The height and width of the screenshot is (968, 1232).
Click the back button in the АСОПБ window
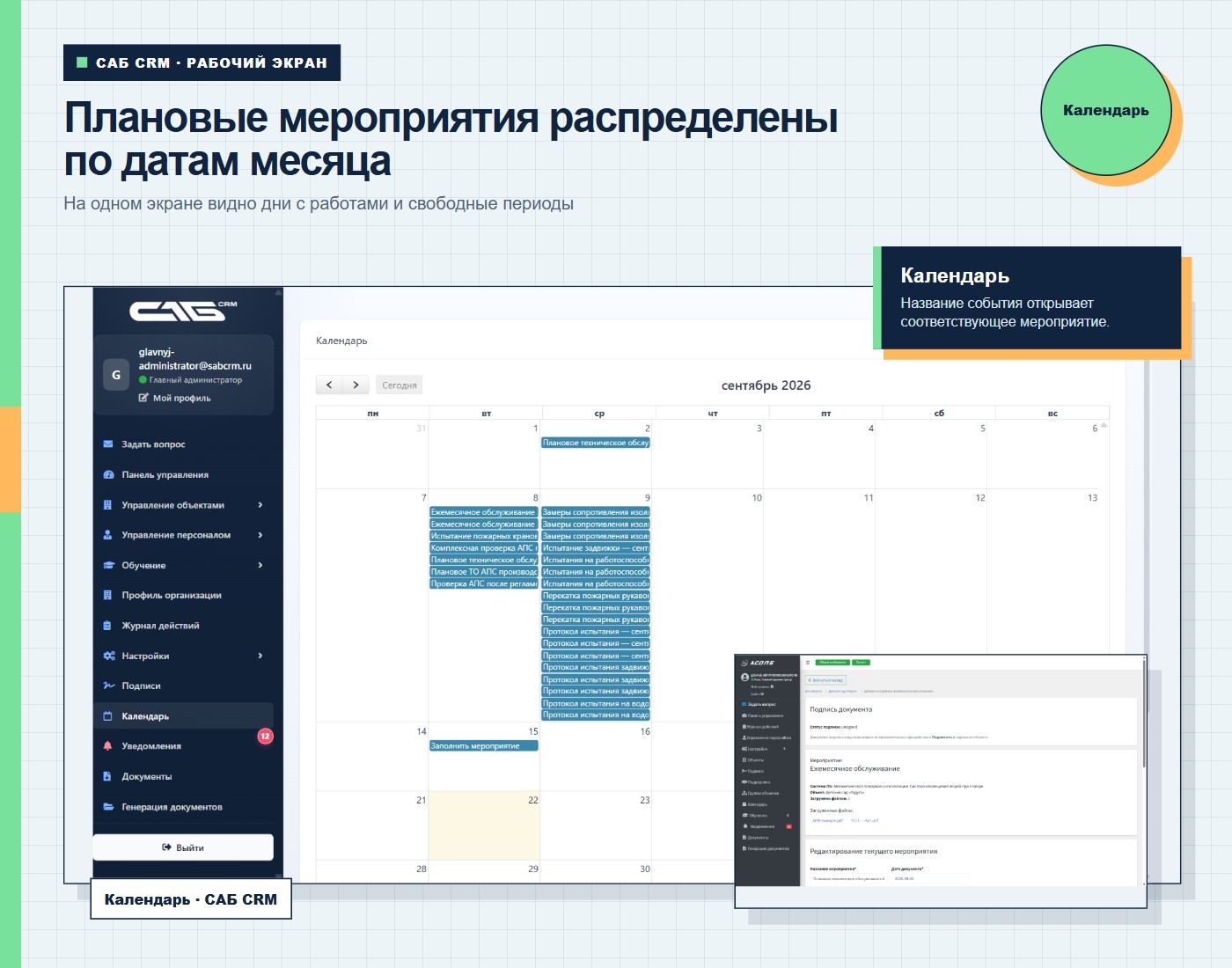pos(826,680)
